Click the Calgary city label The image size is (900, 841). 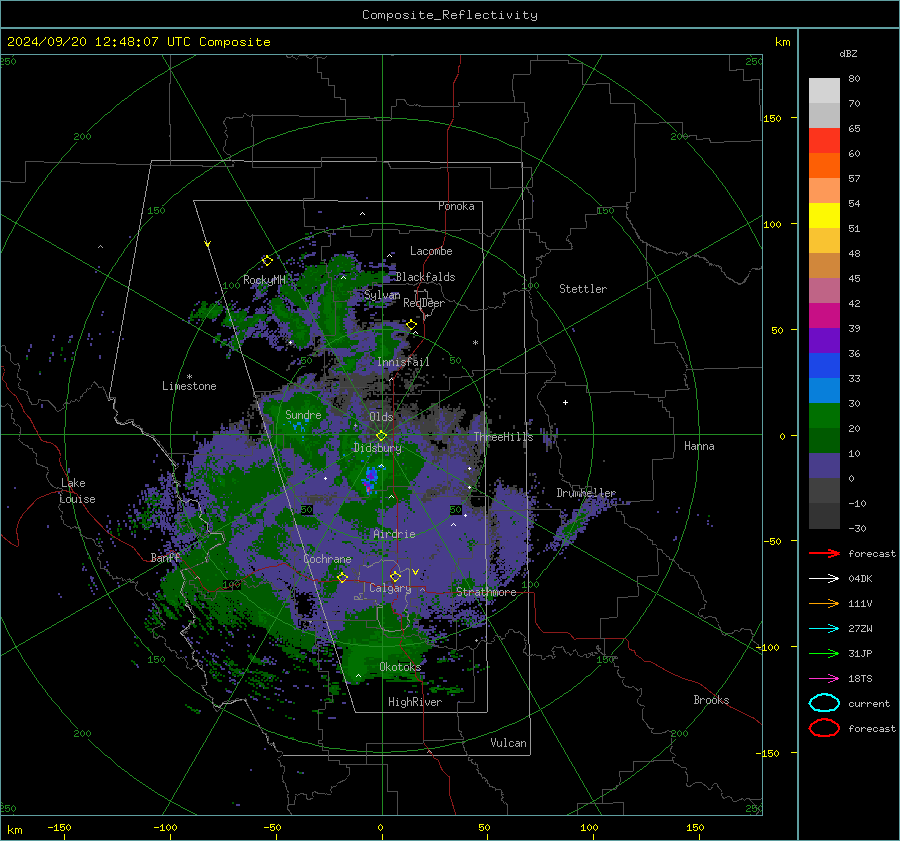tap(390, 588)
